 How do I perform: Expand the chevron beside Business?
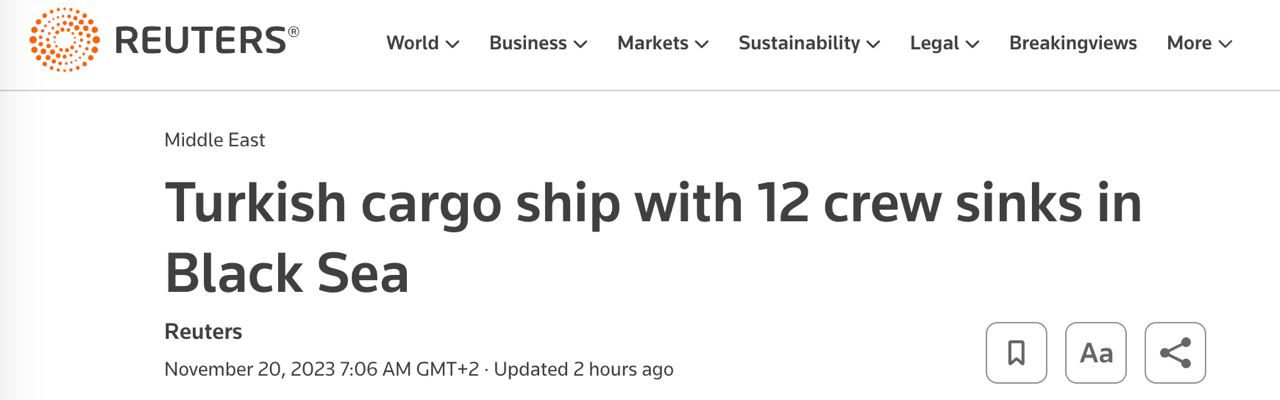pyautogui.click(x=580, y=44)
